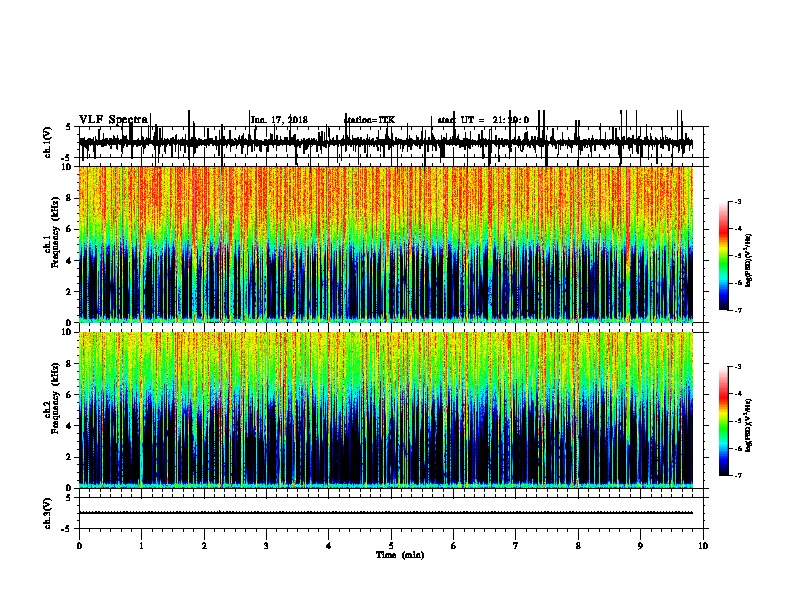Image resolution: width=792 pixels, height=612 pixels.
Task: Click the "Time (min)" x-axis label
Action: coord(400,555)
